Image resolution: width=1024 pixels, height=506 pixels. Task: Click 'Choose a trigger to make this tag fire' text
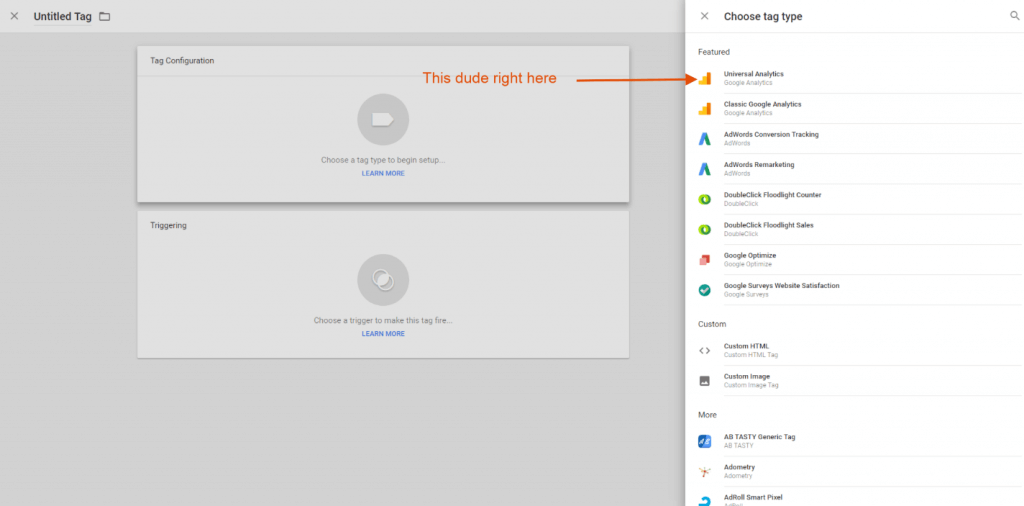(x=383, y=321)
